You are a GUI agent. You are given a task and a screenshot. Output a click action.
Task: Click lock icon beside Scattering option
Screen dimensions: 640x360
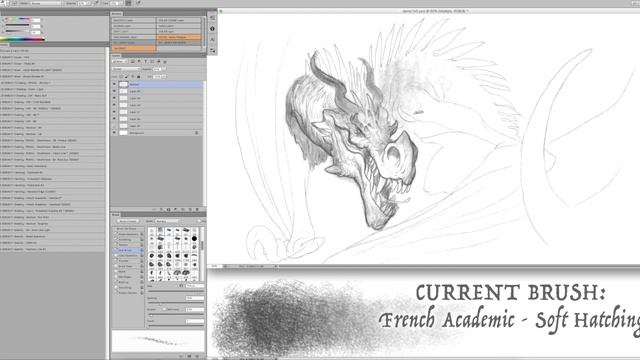pyautogui.click(x=142, y=240)
